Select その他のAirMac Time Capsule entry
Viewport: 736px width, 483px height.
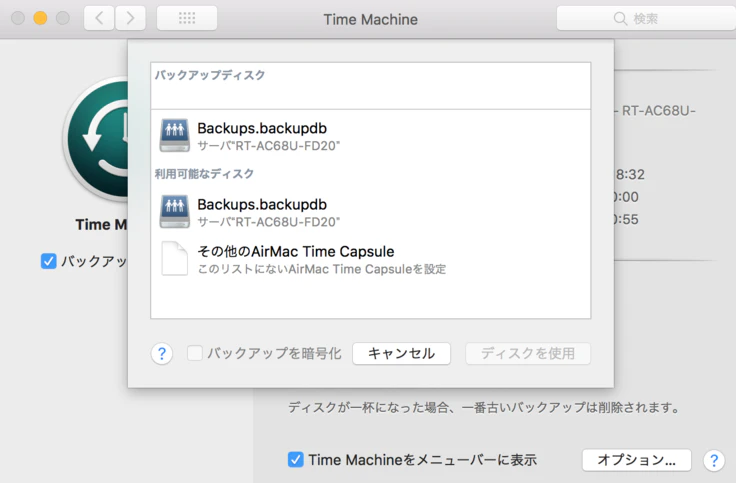tap(370, 259)
